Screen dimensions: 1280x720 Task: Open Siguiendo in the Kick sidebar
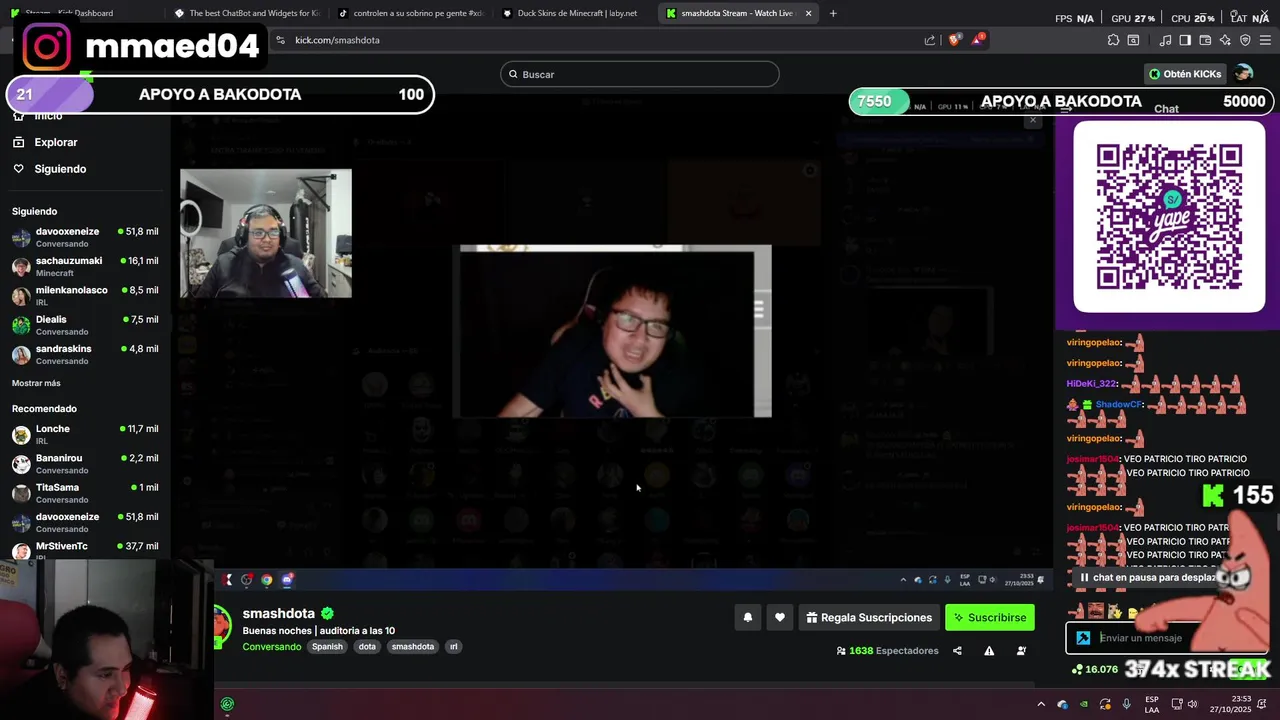pos(60,169)
